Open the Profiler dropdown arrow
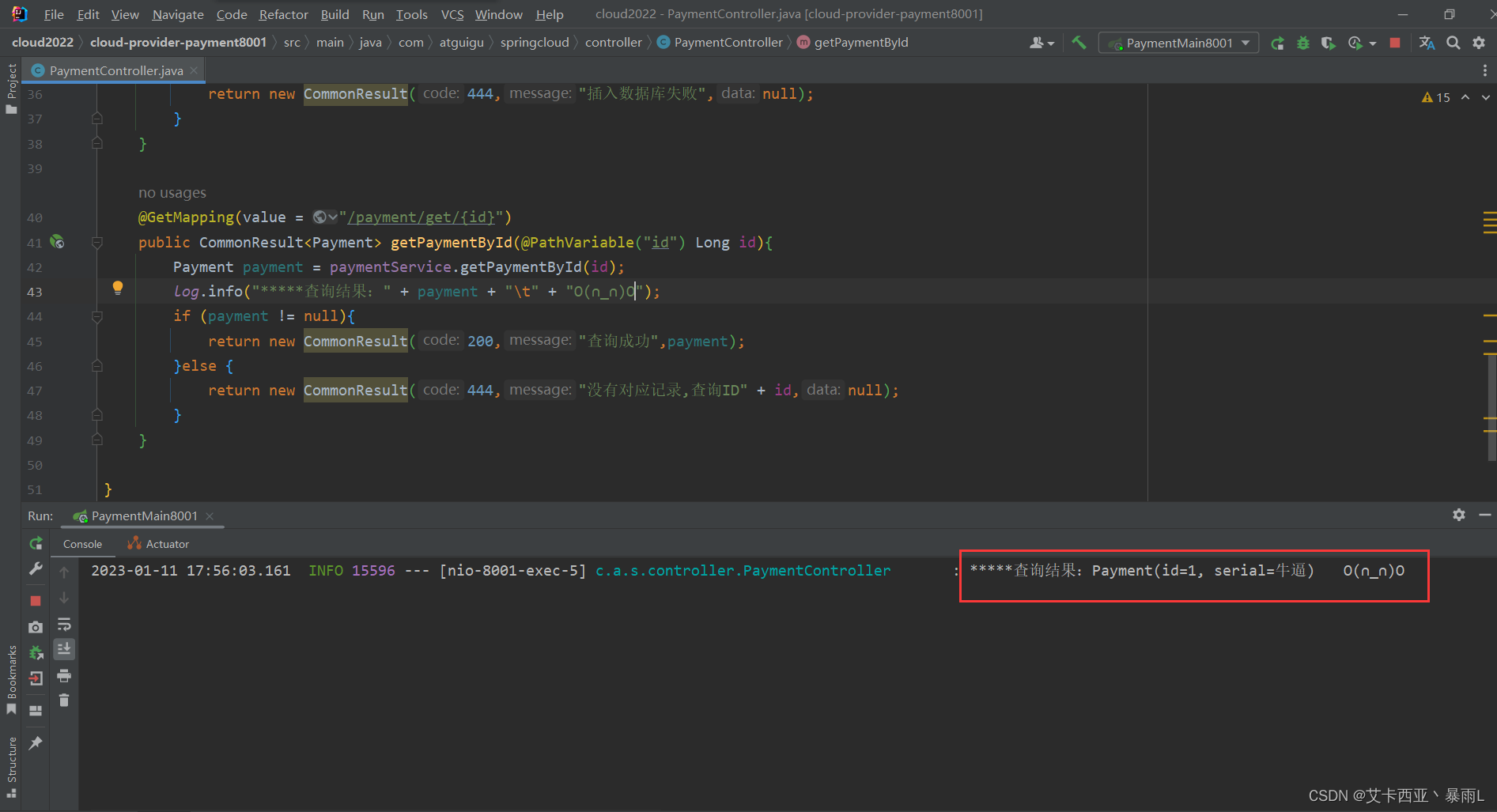Image resolution: width=1497 pixels, height=812 pixels. 1374,43
